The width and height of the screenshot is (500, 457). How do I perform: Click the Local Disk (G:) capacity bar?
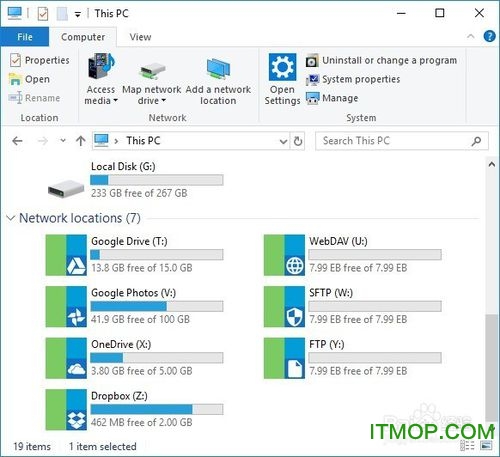pyautogui.click(x=157, y=180)
